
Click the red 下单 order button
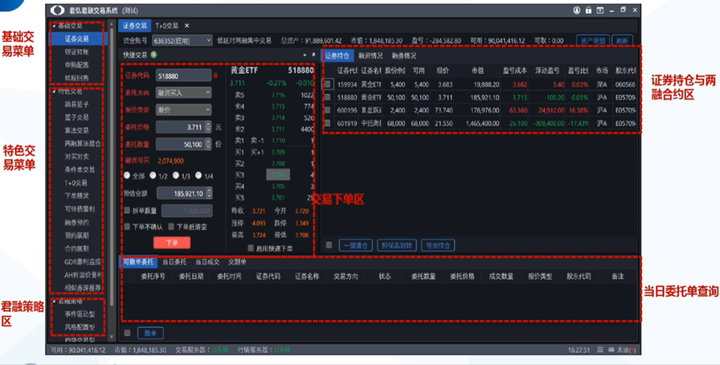(x=172, y=242)
